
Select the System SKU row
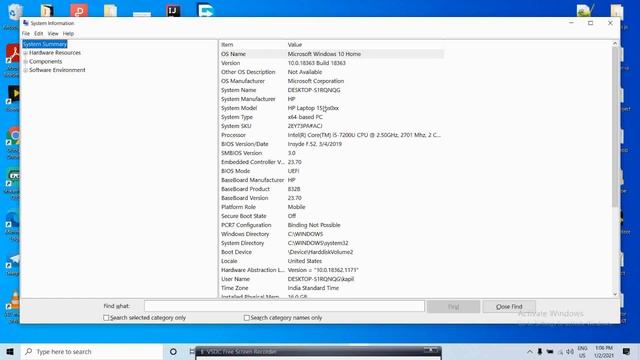click(331, 126)
